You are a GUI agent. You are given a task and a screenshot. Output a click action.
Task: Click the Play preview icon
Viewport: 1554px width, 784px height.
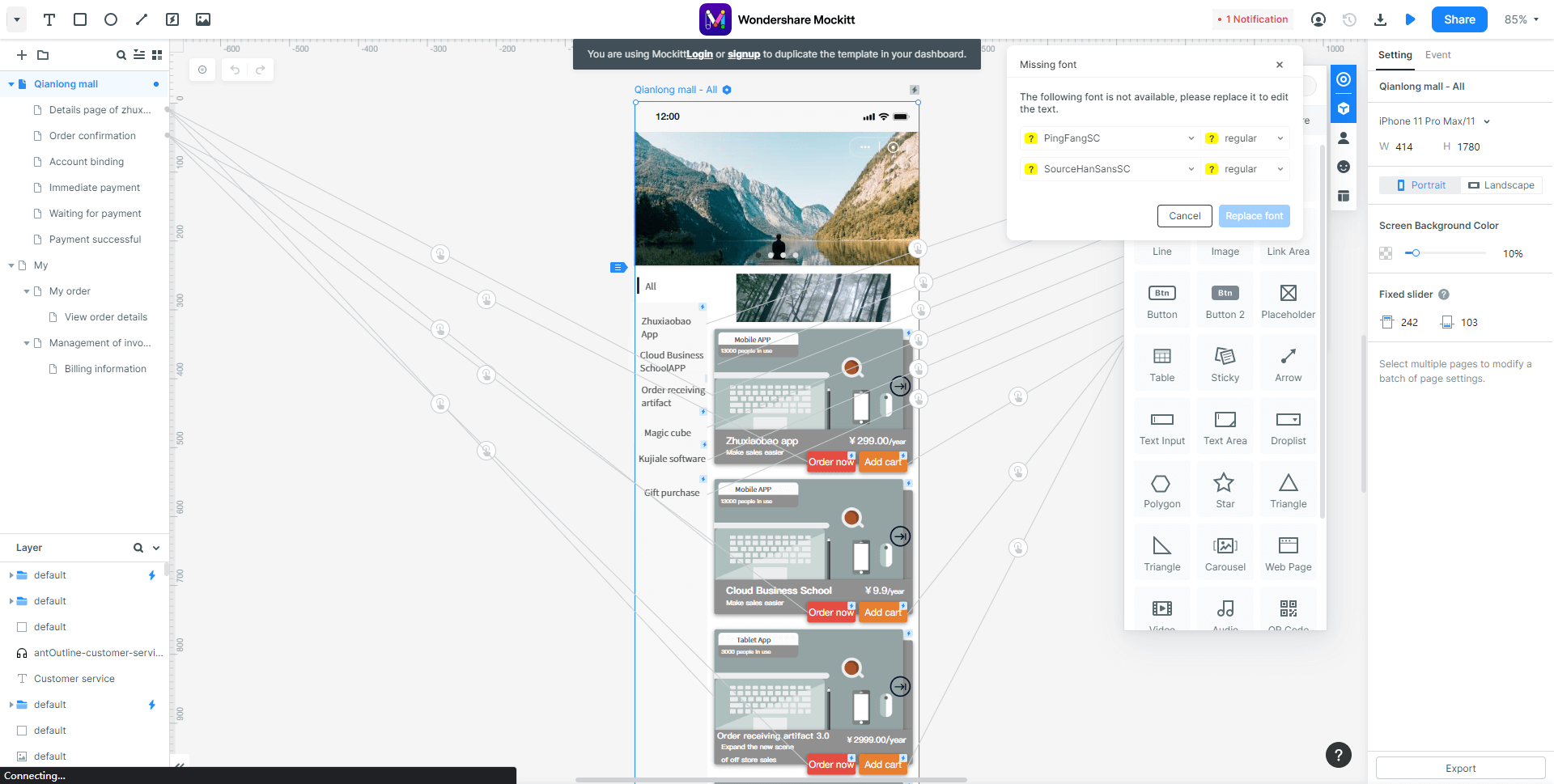[1411, 19]
